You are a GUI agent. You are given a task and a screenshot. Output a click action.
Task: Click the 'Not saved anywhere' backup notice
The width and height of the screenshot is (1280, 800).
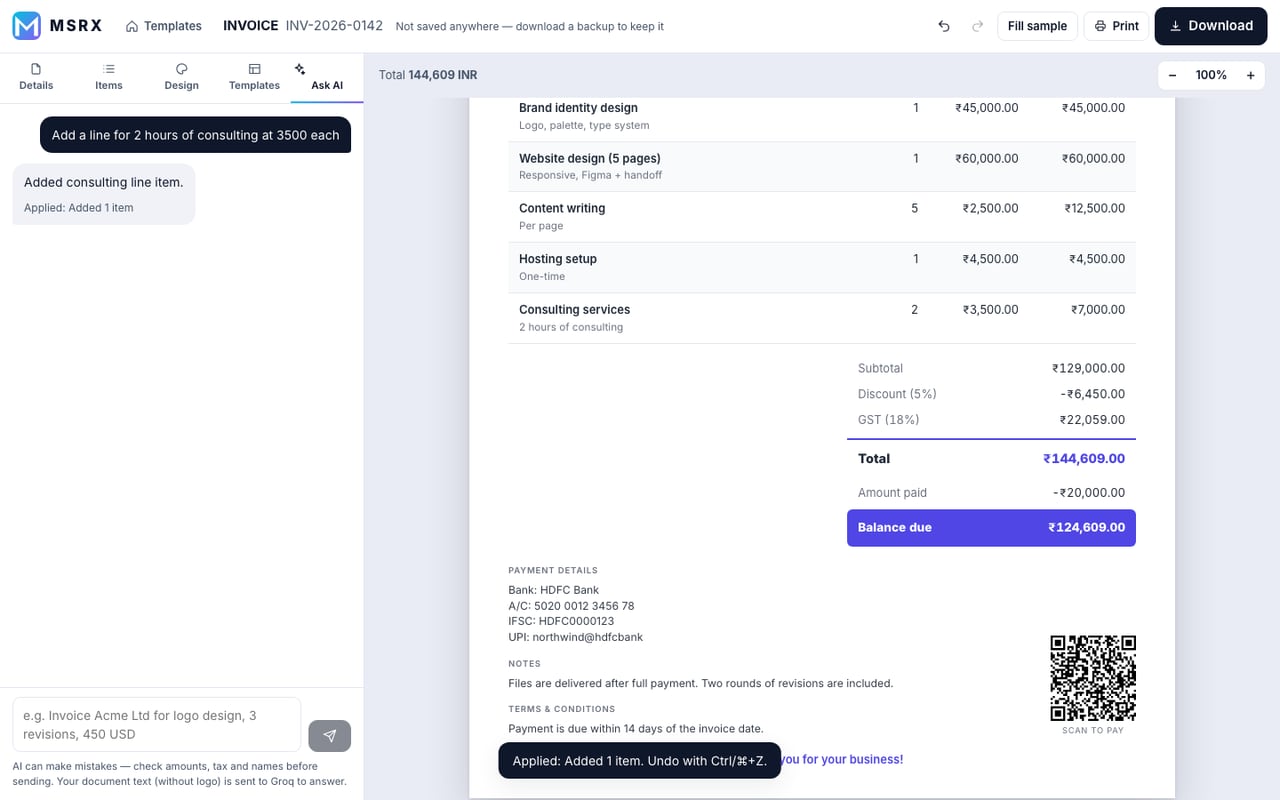pos(530,26)
